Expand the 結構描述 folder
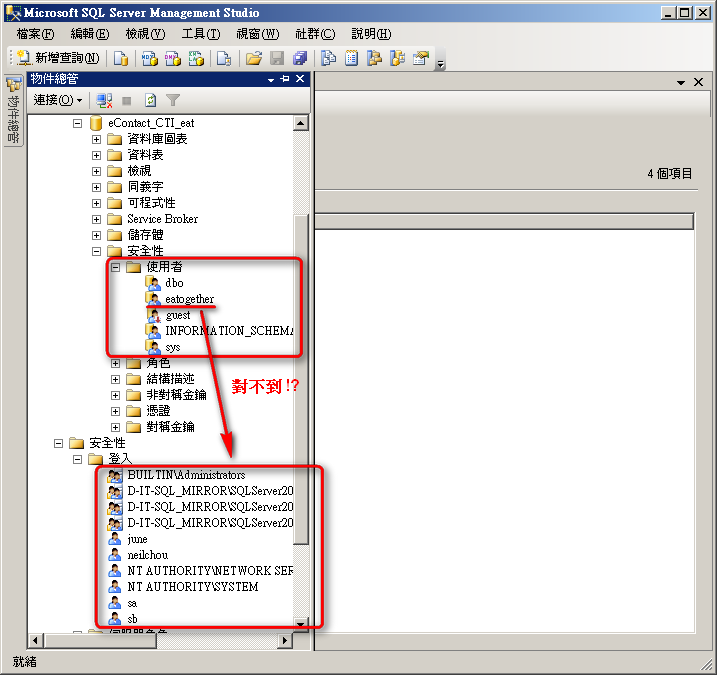Viewport: 717px width, 675px height. click(116, 380)
